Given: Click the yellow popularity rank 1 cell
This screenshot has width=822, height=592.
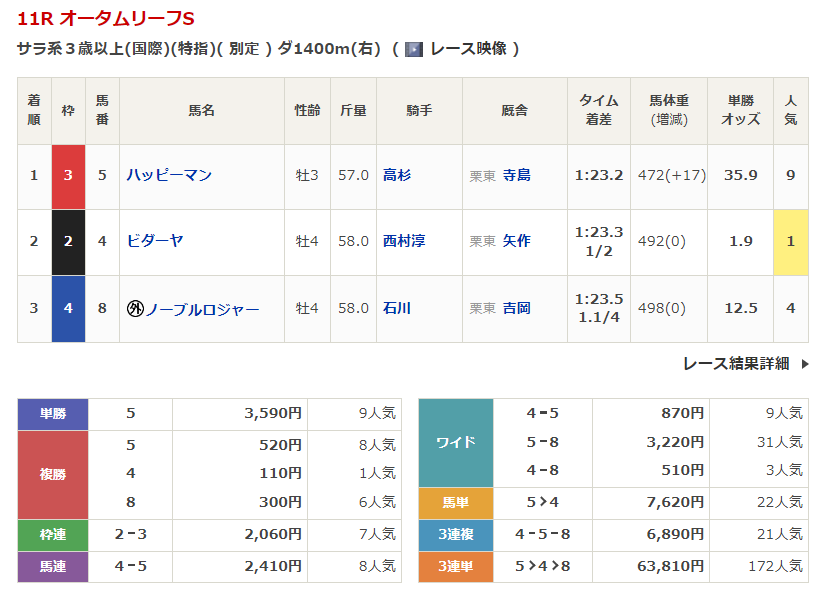Looking at the screenshot, I should pyautogui.click(x=790, y=242).
